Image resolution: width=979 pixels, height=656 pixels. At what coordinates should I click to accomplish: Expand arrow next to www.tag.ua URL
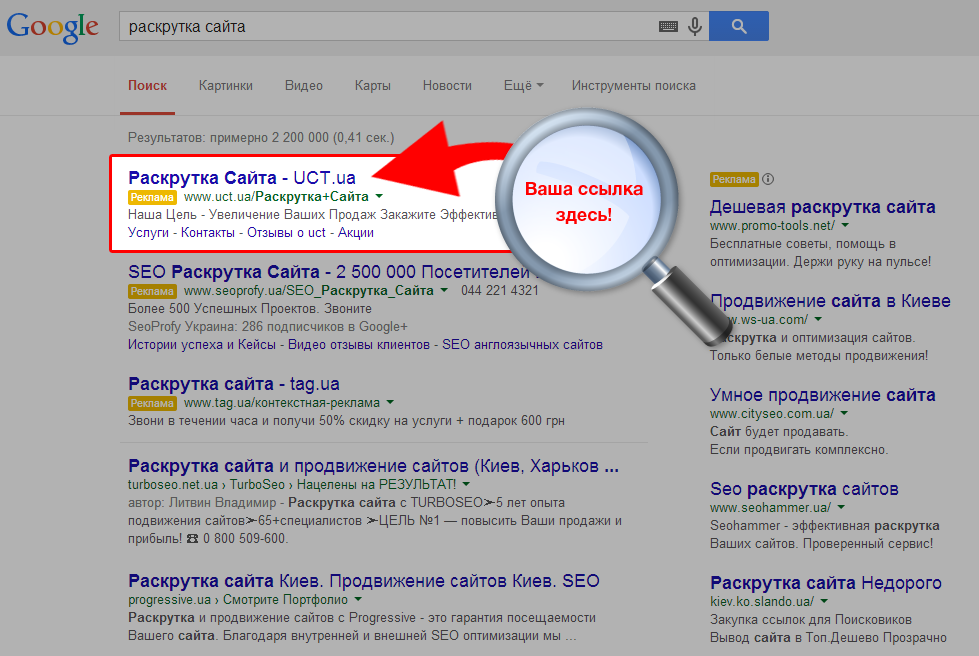[390, 403]
